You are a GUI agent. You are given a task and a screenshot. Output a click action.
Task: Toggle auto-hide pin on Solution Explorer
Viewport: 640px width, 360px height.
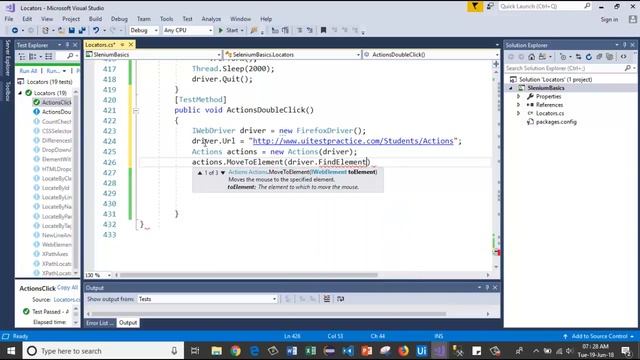click(x=624, y=45)
